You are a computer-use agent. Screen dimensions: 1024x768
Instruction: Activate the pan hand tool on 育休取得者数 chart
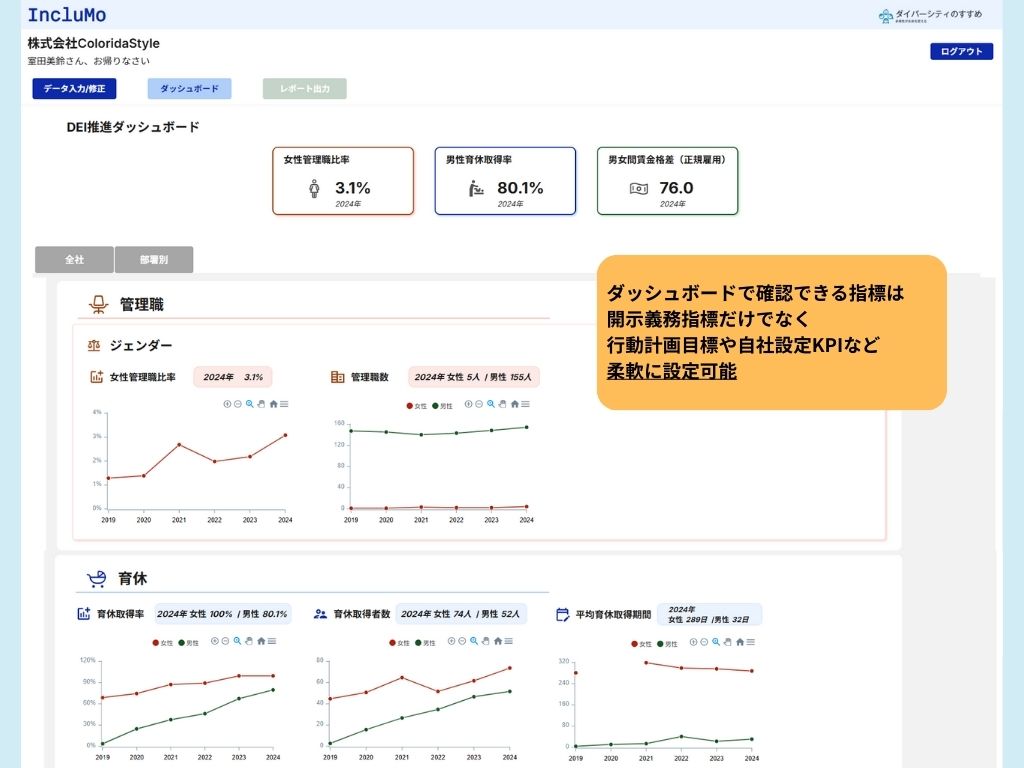coord(485,641)
